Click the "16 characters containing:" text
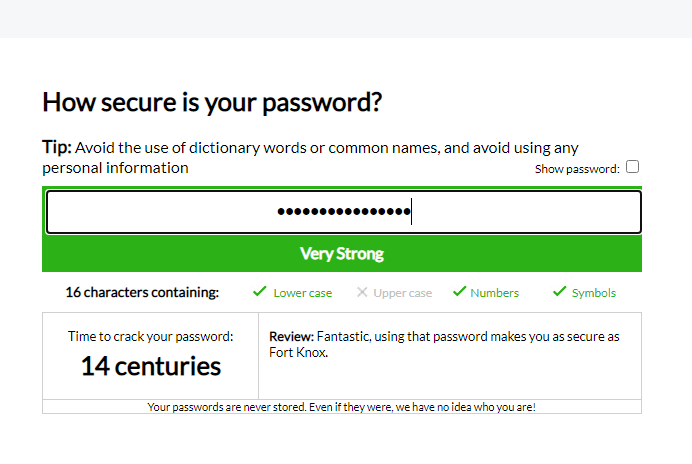Viewport: 692px width, 464px height. point(142,293)
